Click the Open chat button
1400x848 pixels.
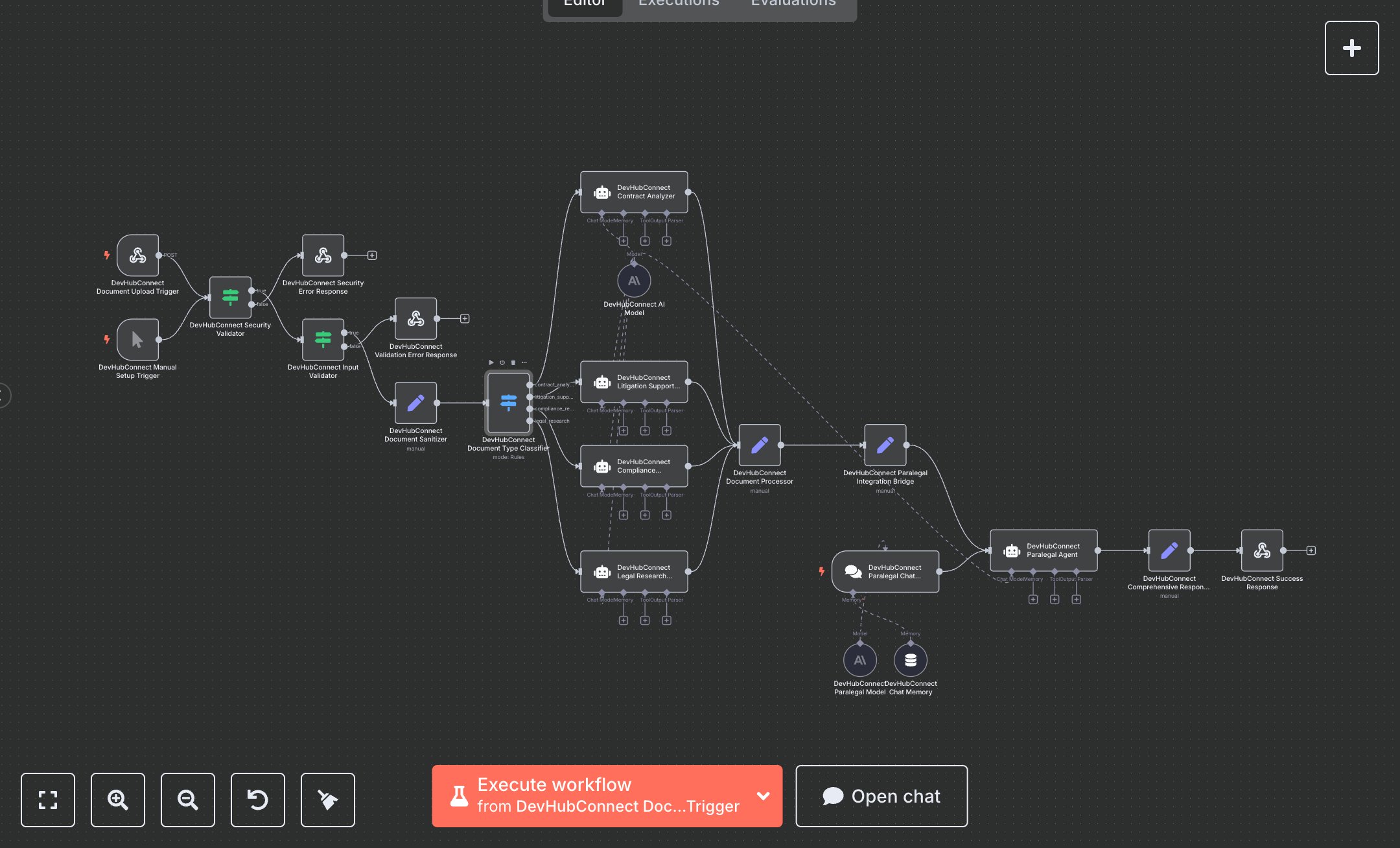(881, 796)
